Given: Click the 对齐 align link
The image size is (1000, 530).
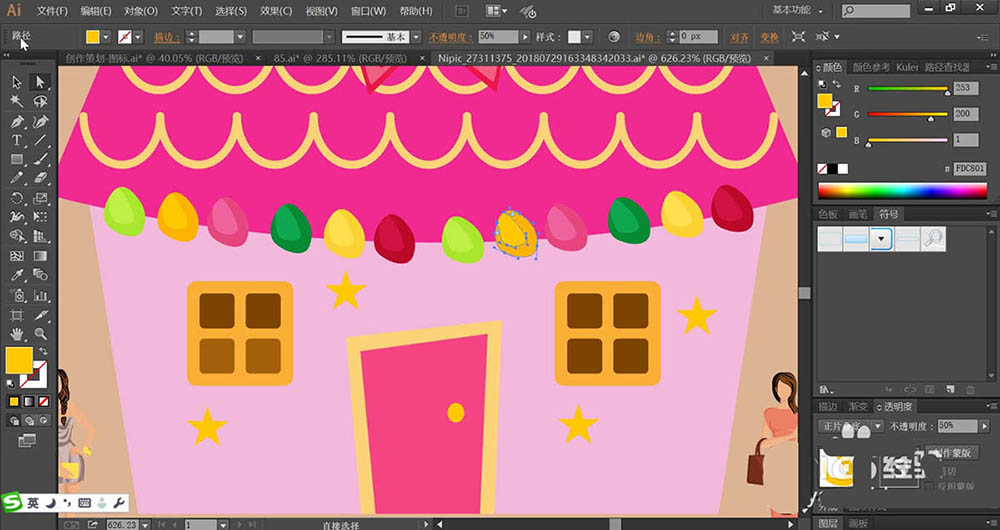Looking at the screenshot, I should click(x=740, y=37).
